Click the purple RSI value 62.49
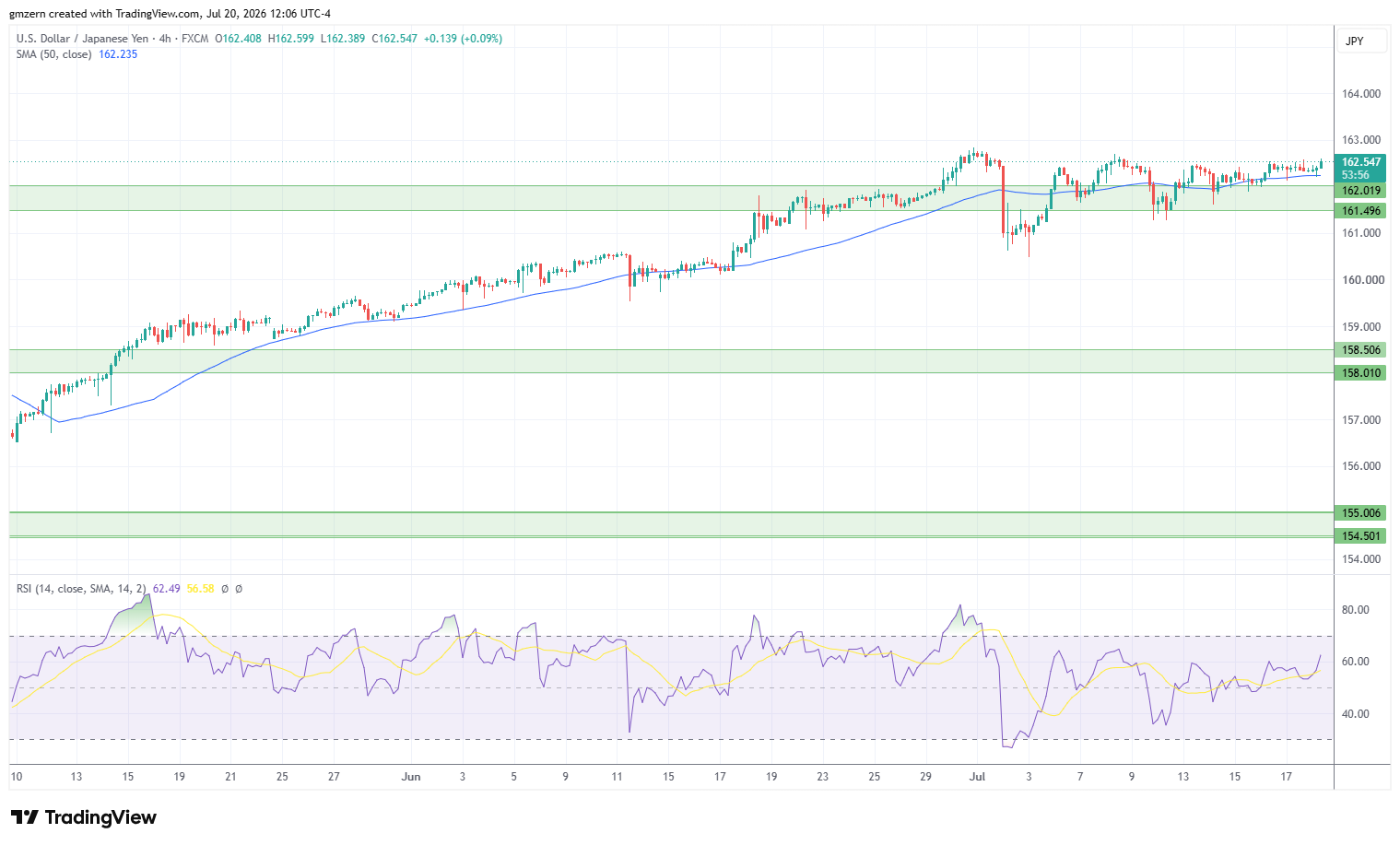The width and height of the screenshot is (1400, 845). click(166, 589)
